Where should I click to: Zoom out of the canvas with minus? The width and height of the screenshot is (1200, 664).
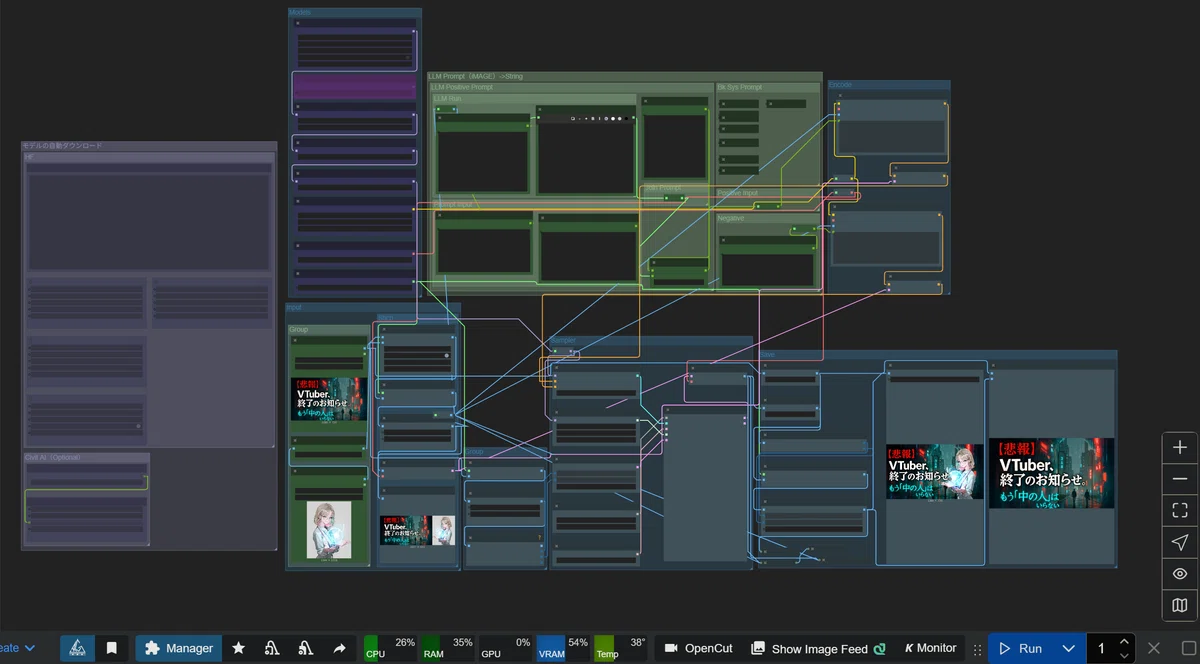click(x=1180, y=479)
